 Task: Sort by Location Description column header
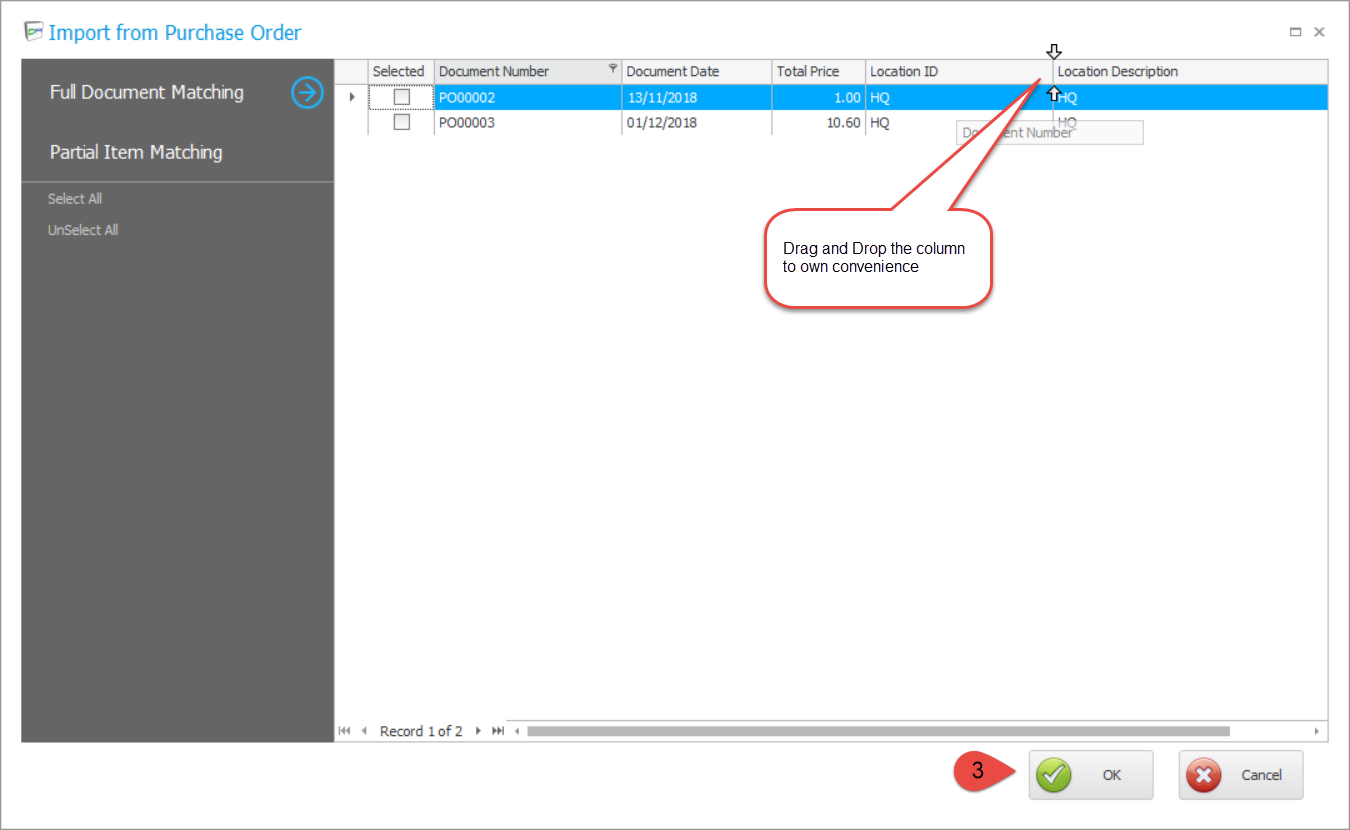(x=1190, y=71)
